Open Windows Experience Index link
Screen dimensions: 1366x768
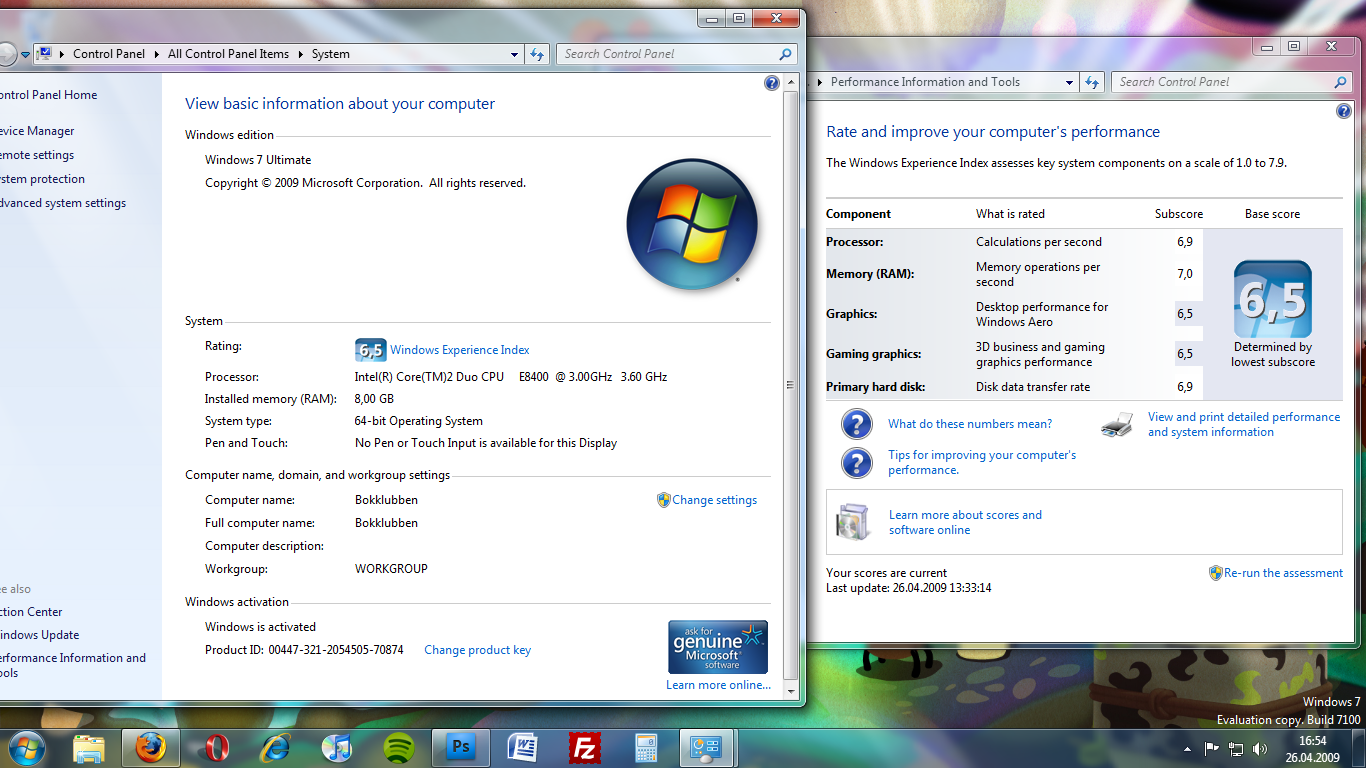pos(460,350)
